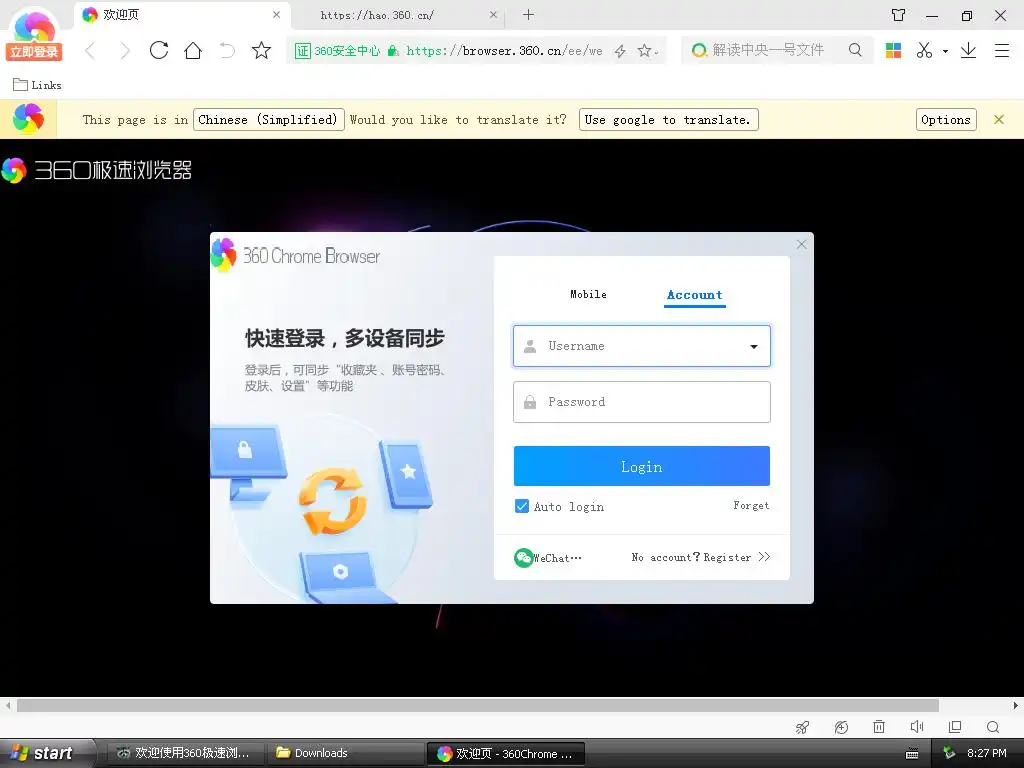Go back with the back arrow
This screenshot has width=1024, height=768.
(x=91, y=50)
